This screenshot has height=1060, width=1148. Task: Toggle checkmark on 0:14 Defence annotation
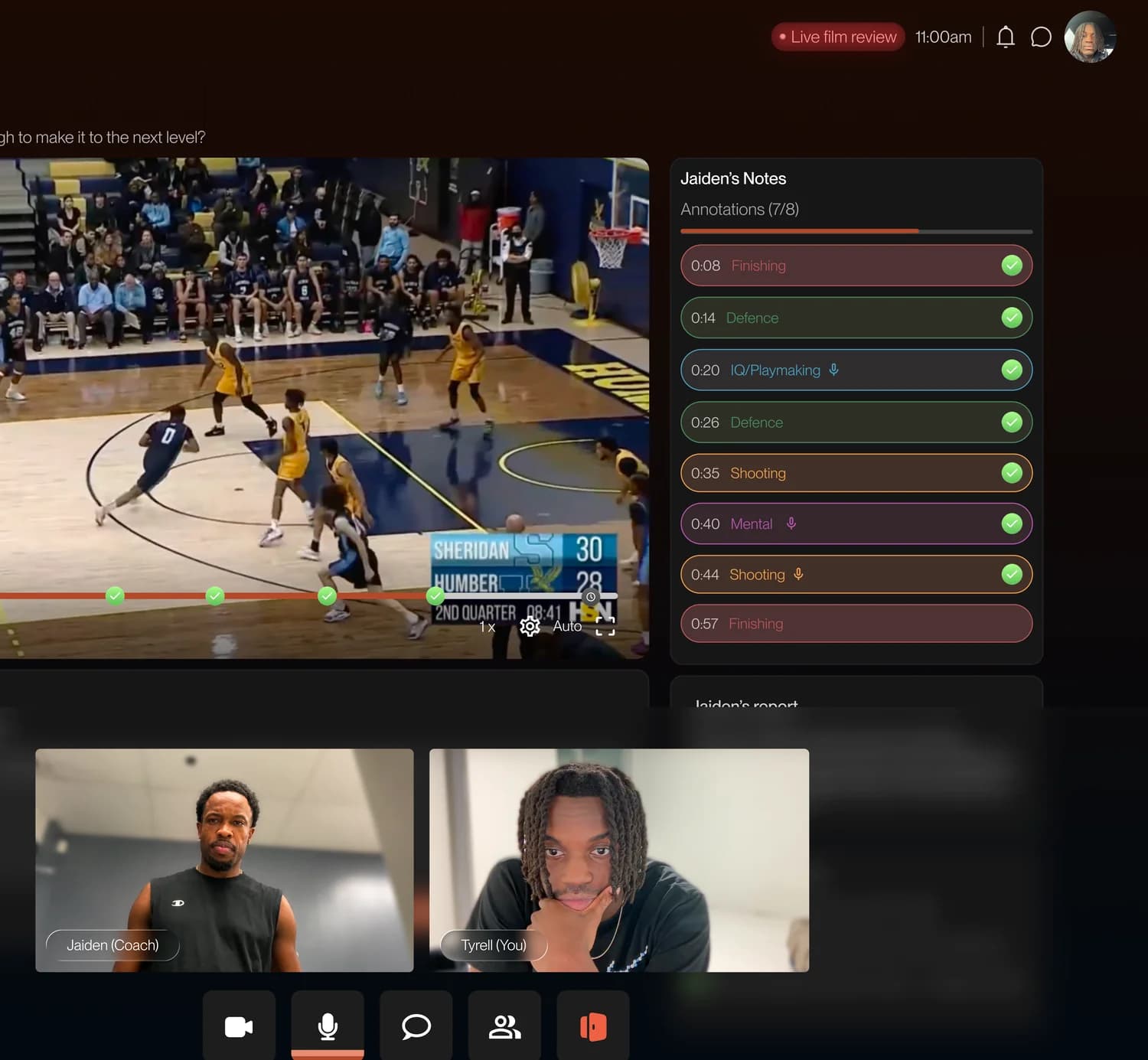(1012, 318)
